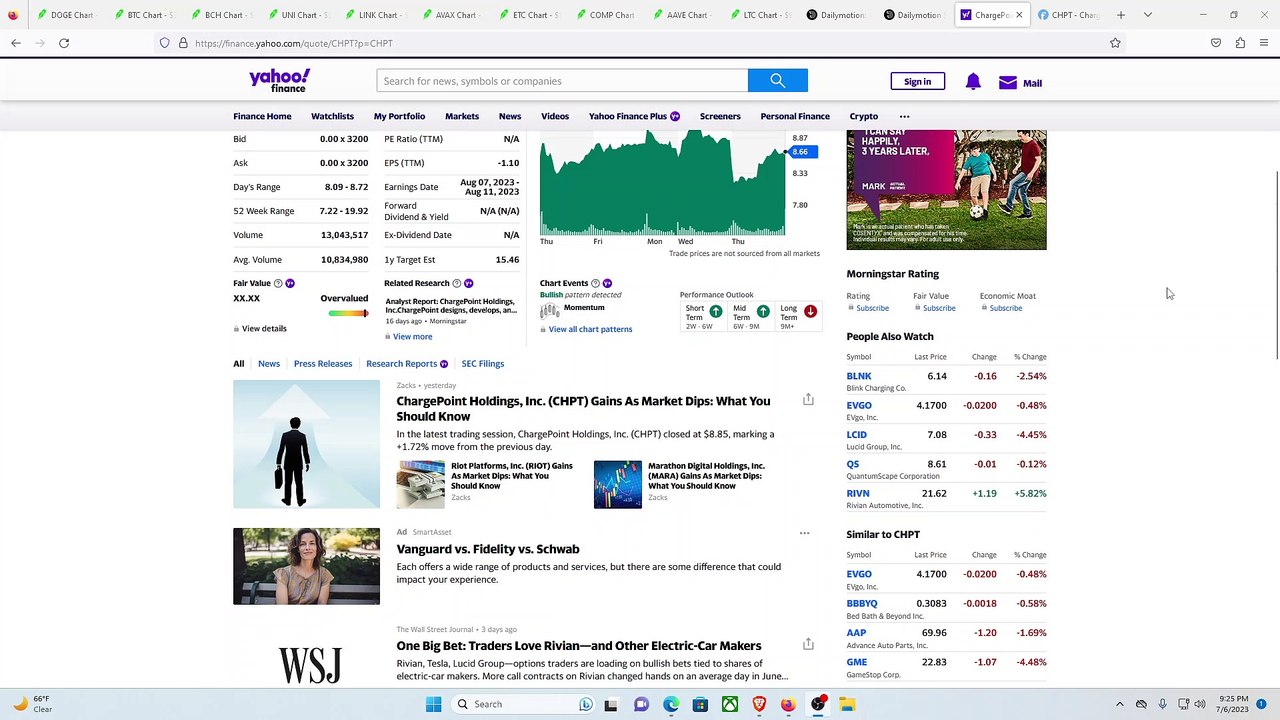Open Vanguard vs. Fidelity vs. Schwab headline
Viewport: 1280px width, 720px height.
(x=488, y=549)
